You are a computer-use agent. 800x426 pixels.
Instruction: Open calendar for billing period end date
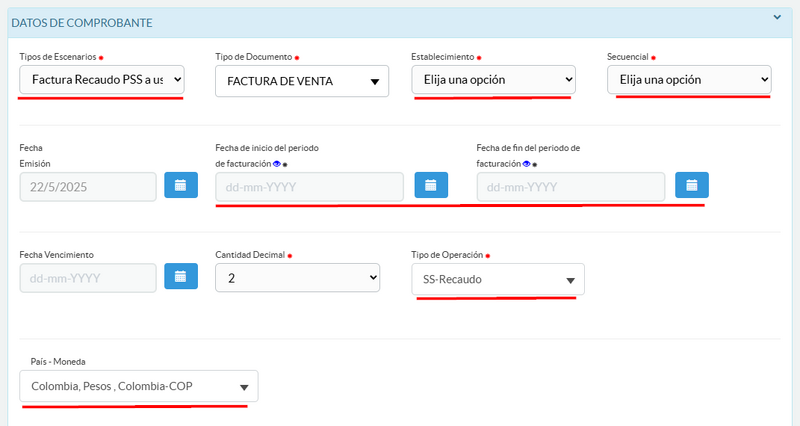pyautogui.click(x=692, y=186)
